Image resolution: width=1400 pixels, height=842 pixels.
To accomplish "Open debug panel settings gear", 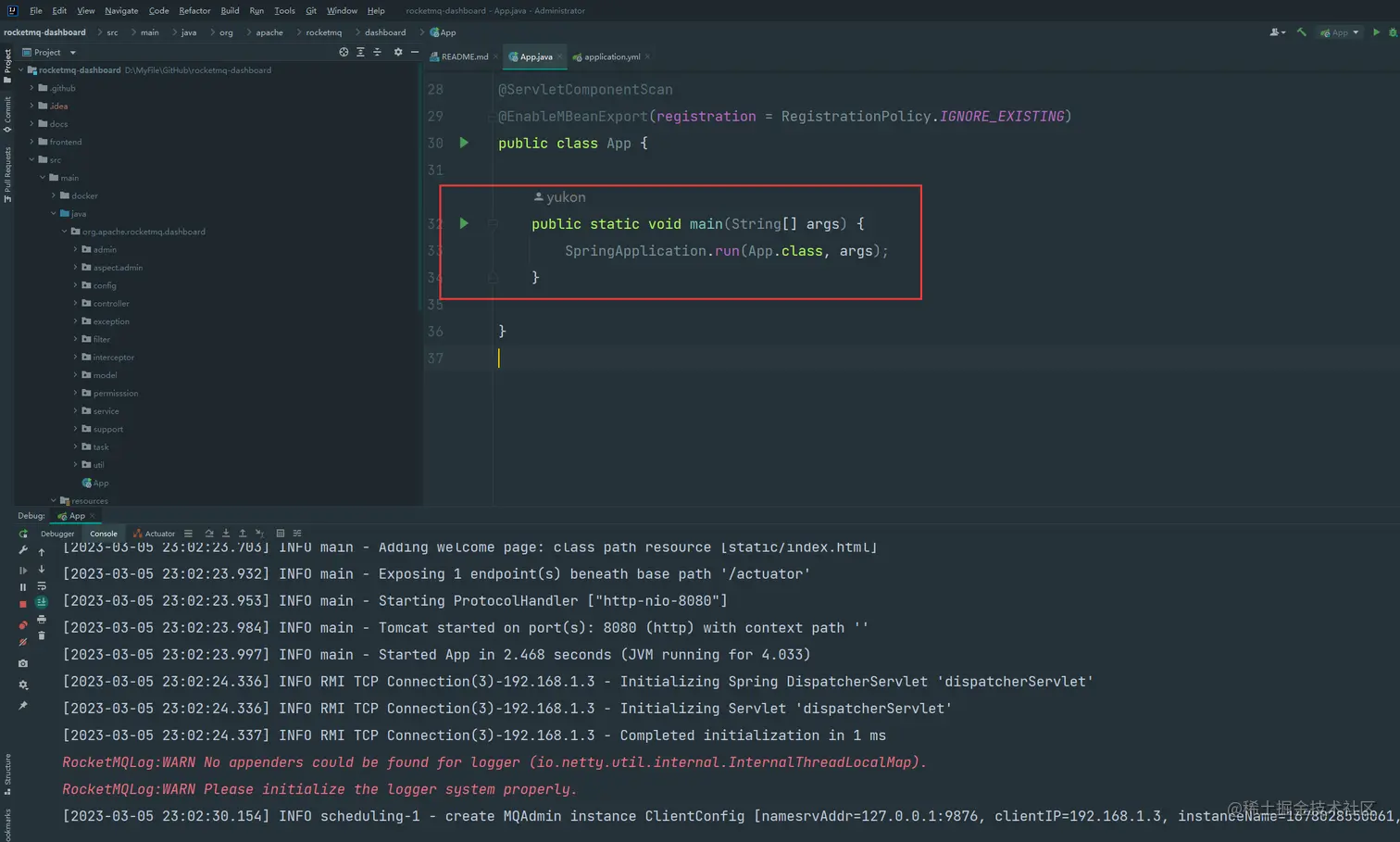I will [23, 685].
